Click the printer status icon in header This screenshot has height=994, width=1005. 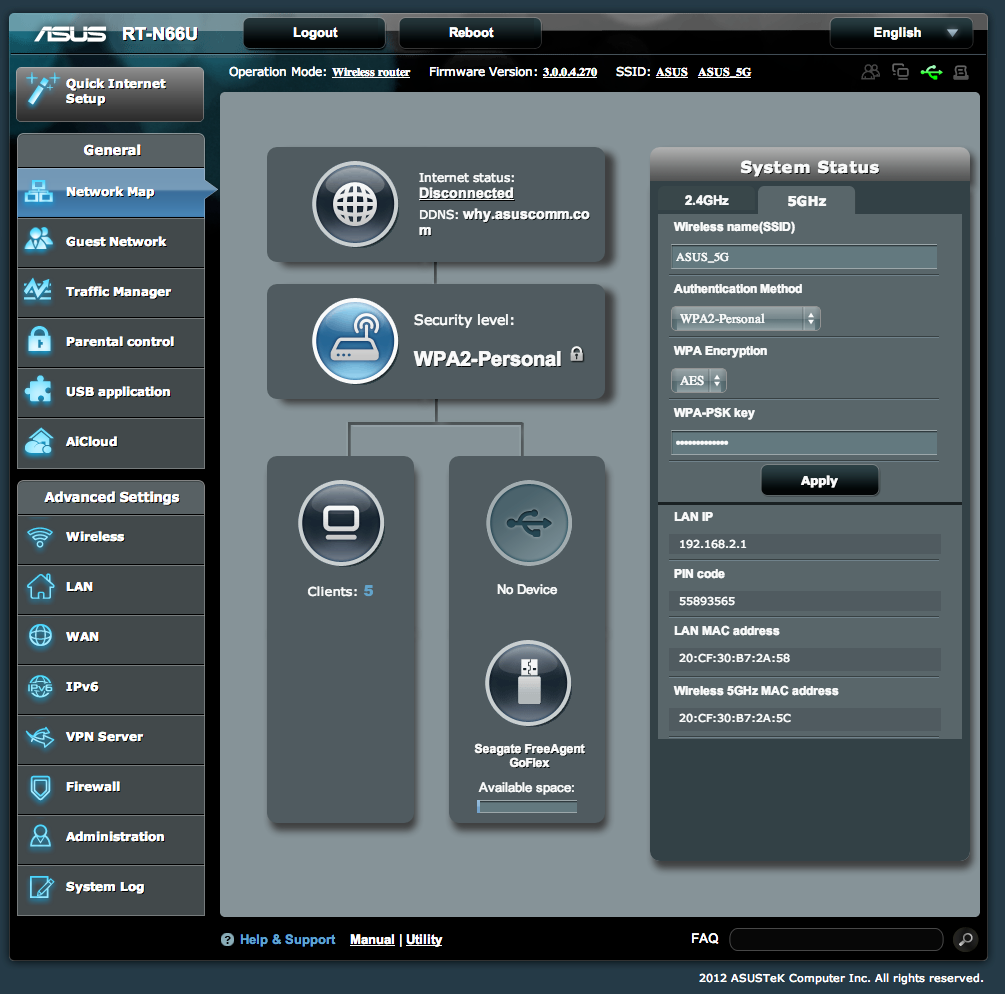[961, 72]
